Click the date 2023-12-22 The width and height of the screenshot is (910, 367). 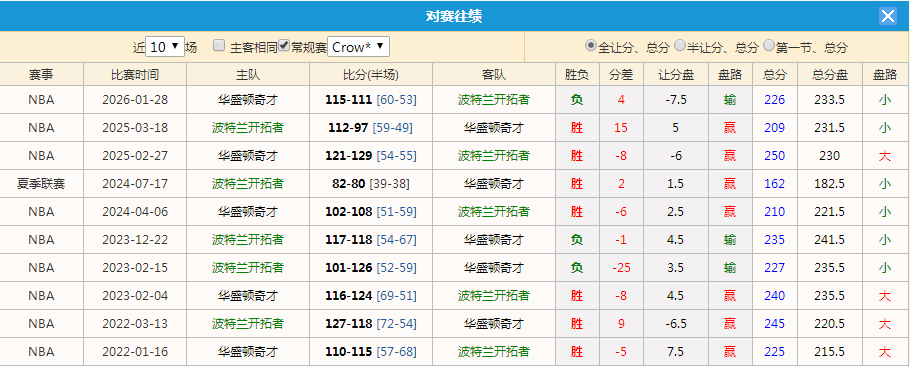(x=135, y=240)
